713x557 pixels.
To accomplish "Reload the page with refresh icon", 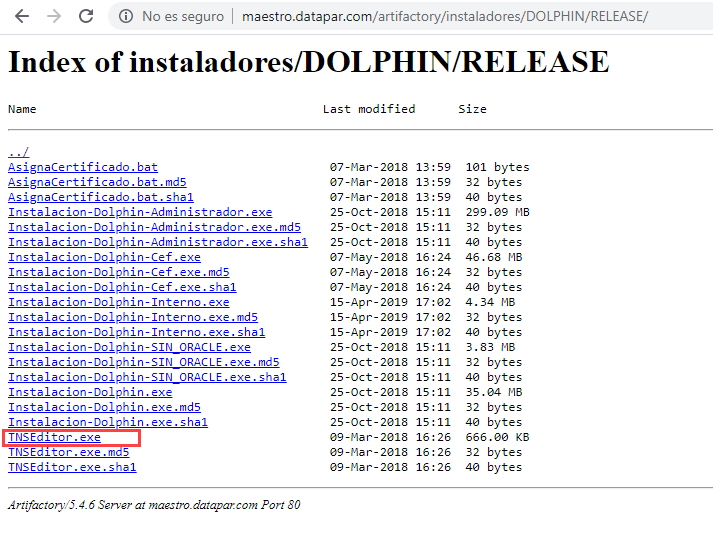I will [x=86, y=16].
